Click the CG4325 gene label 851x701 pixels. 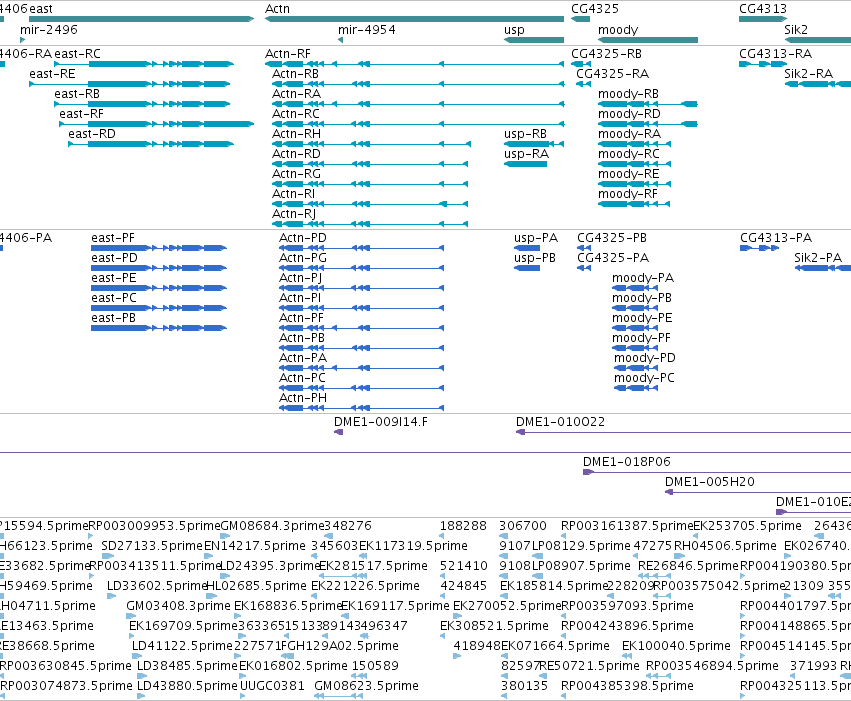(595, 9)
